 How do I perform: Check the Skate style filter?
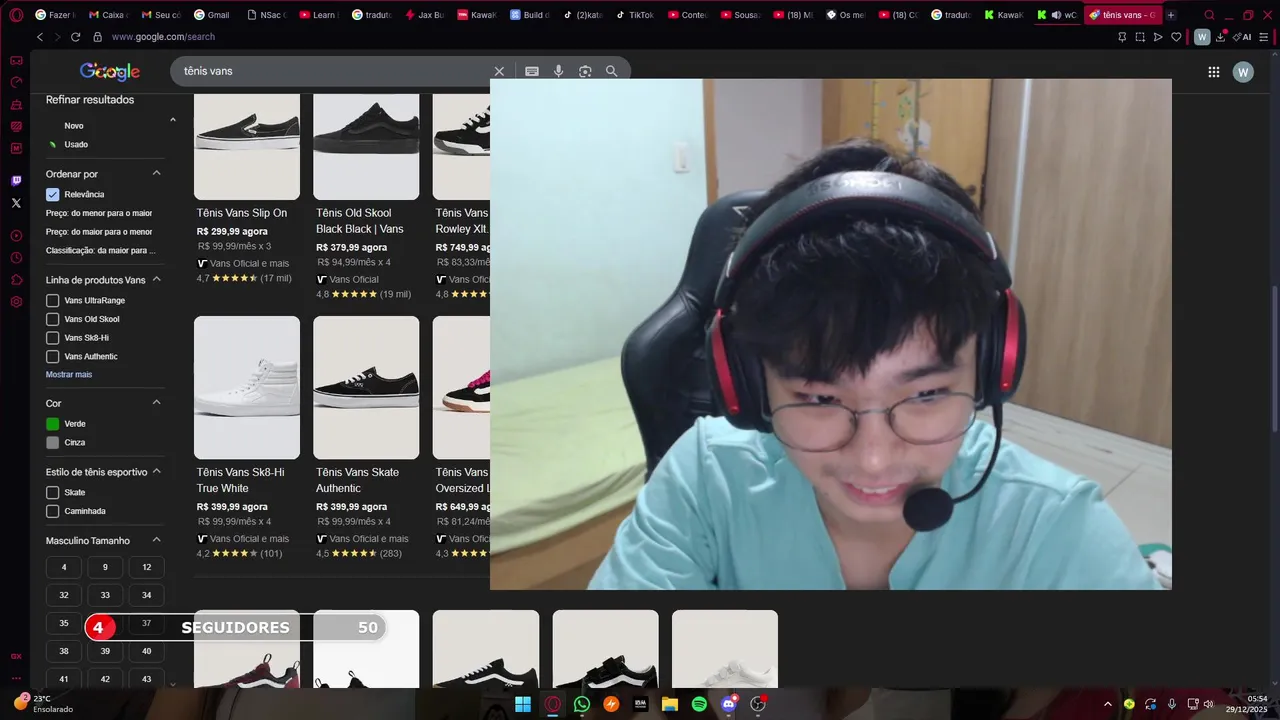click(x=53, y=492)
